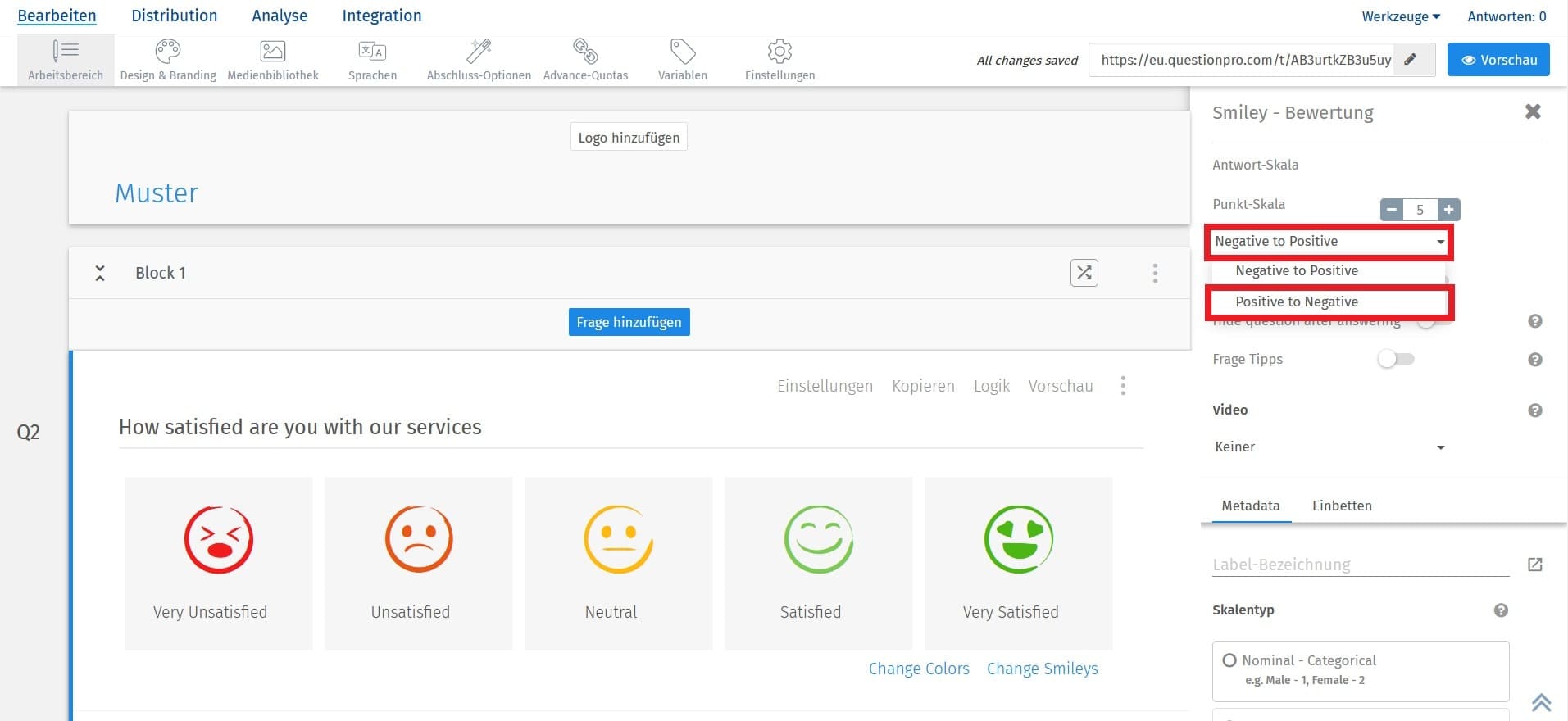Collapse Block 1 with the arrows icon
Image resolution: width=1568 pixels, height=721 pixels.
[100, 273]
